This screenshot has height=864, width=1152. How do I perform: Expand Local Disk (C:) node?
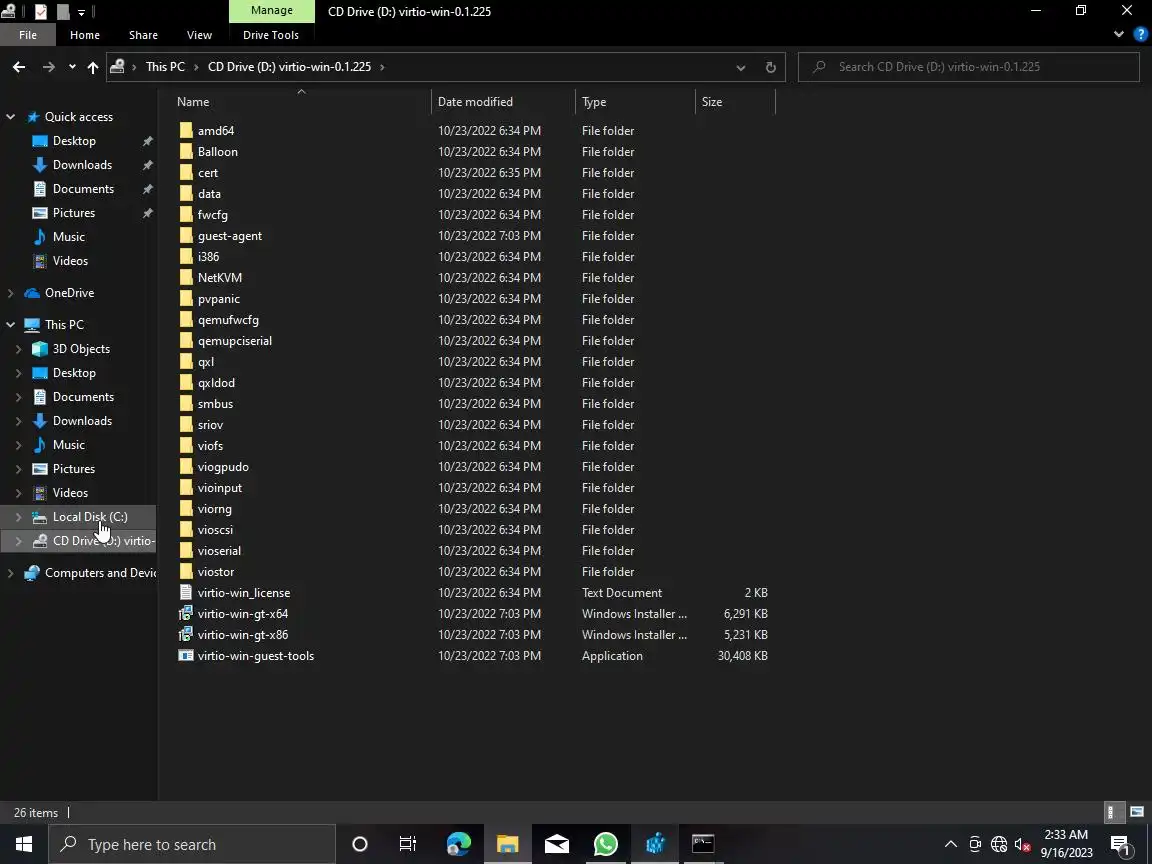pyautogui.click(x=18, y=517)
